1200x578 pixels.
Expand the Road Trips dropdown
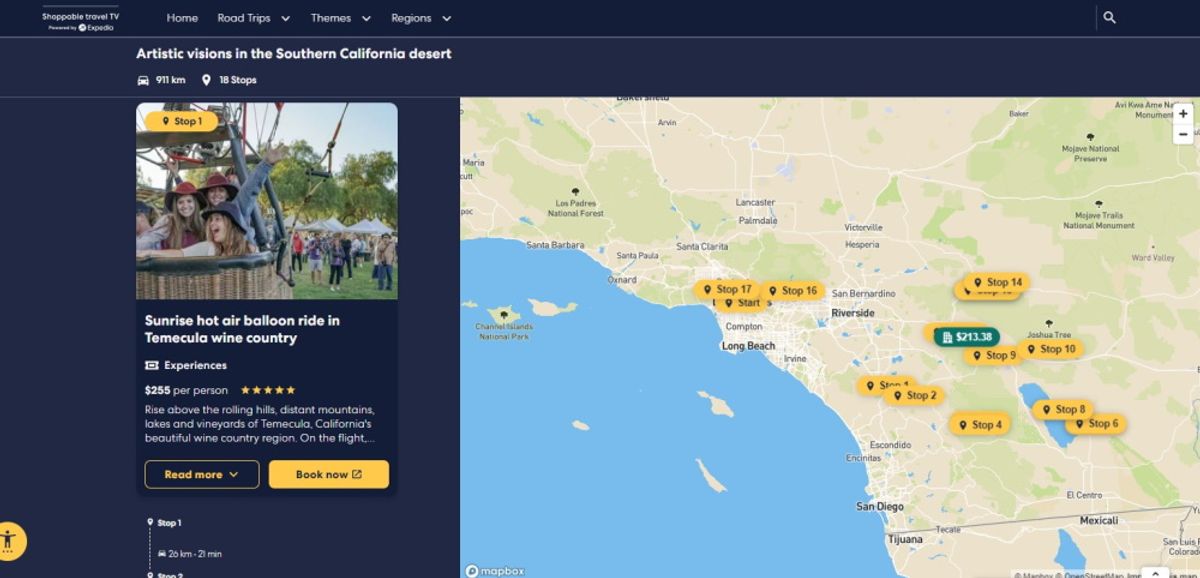coord(253,17)
